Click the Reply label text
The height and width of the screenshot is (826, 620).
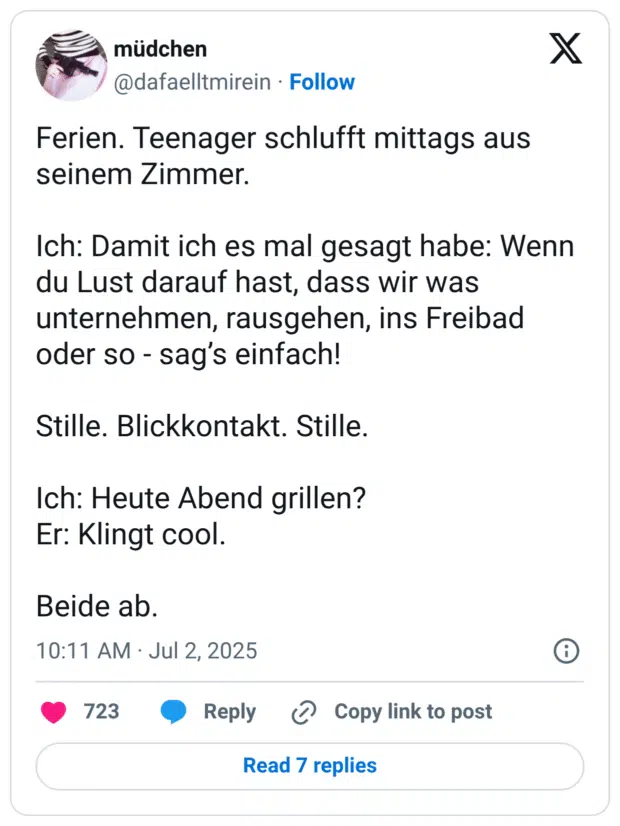tap(230, 712)
